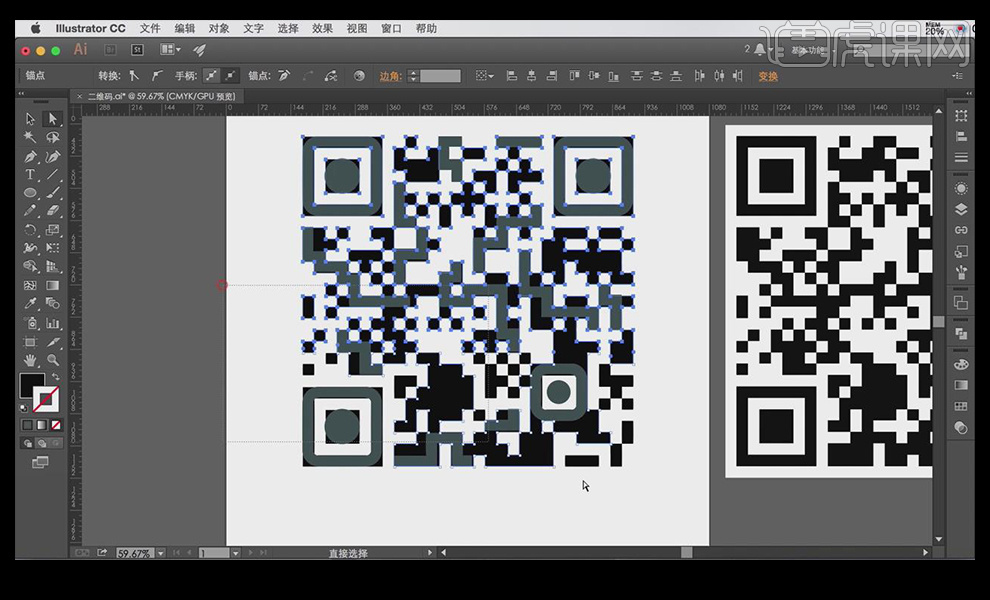Open the 窗口 menu
This screenshot has height=600, width=990.
point(391,29)
